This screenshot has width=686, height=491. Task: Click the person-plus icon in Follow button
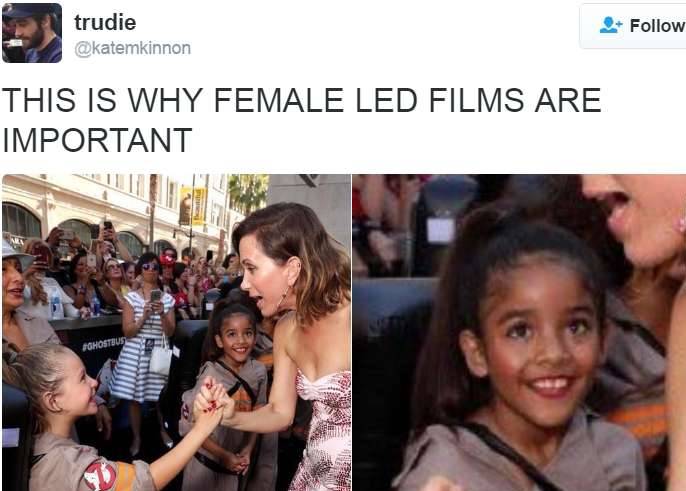(611, 25)
